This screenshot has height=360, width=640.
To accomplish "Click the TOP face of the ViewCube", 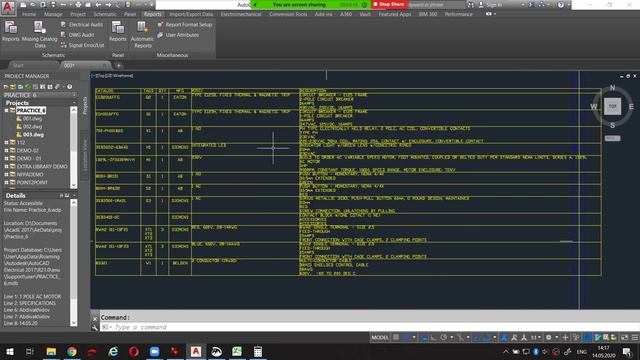I will click(x=612, y=107).
